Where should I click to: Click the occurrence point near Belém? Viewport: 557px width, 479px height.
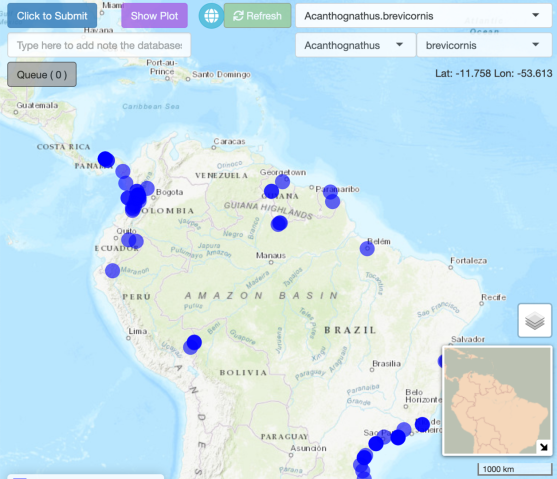pos(367,248)
